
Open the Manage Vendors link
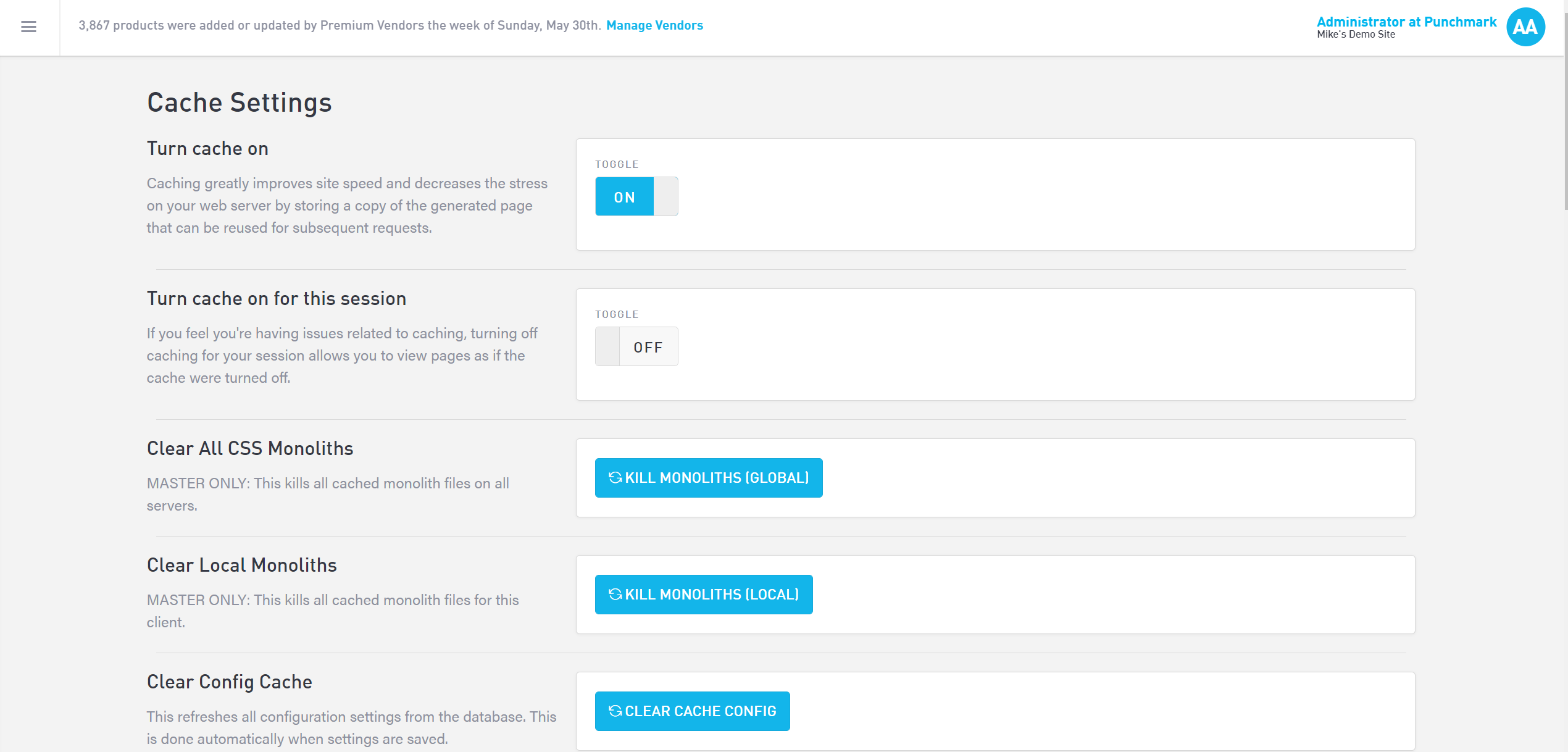pos(654,25)
